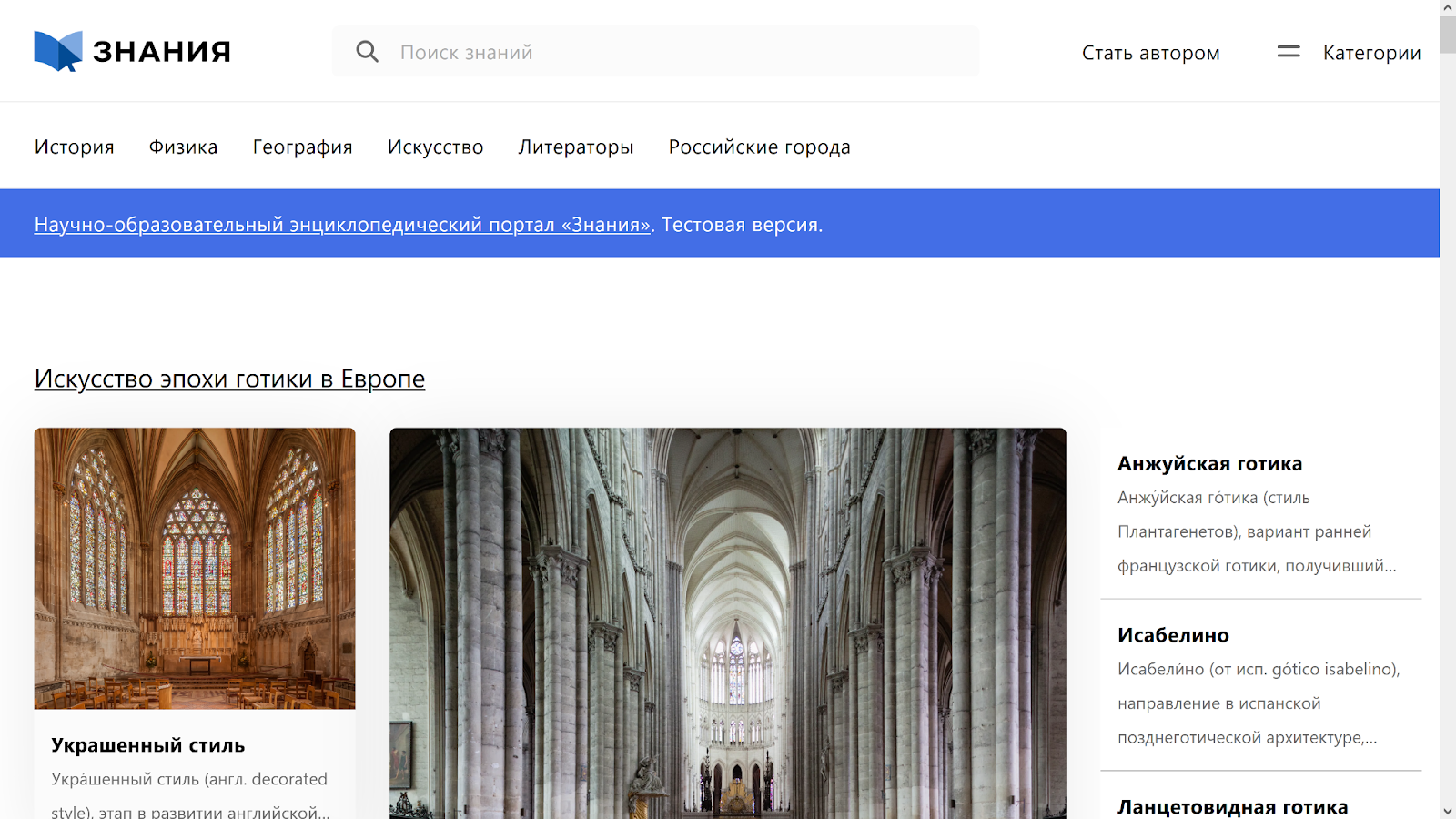Open the Искусство эпохи готики в Европе heading

coord(229,379)
